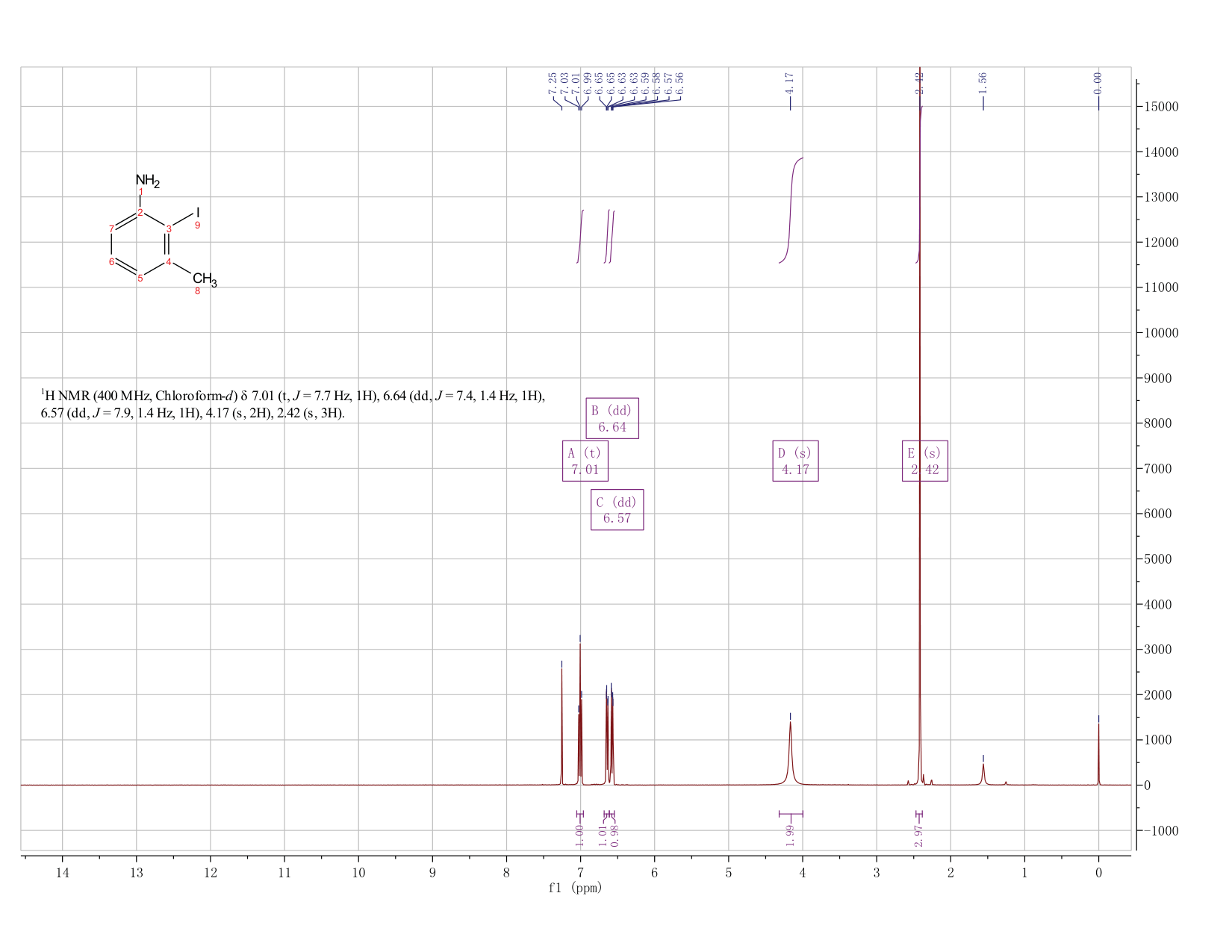
Task: Click the 1.56 peak label at top
Action: click(983, 82)
